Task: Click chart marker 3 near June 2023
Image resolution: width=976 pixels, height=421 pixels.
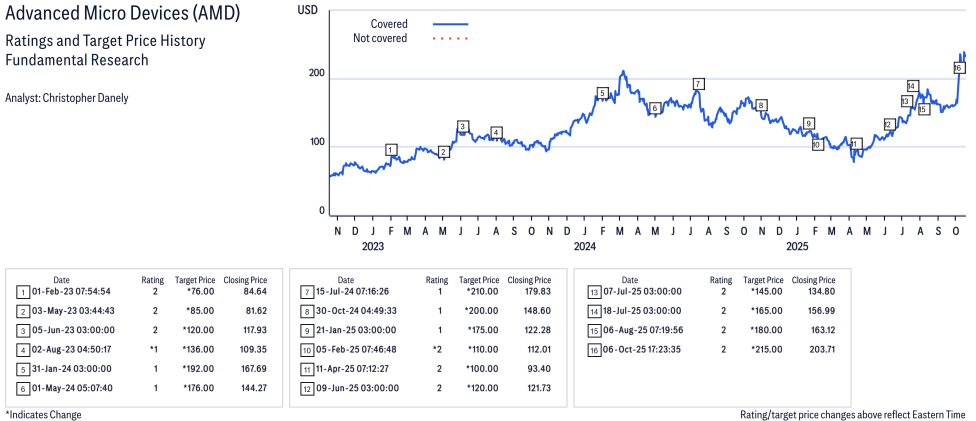Action: click(462, 127)
